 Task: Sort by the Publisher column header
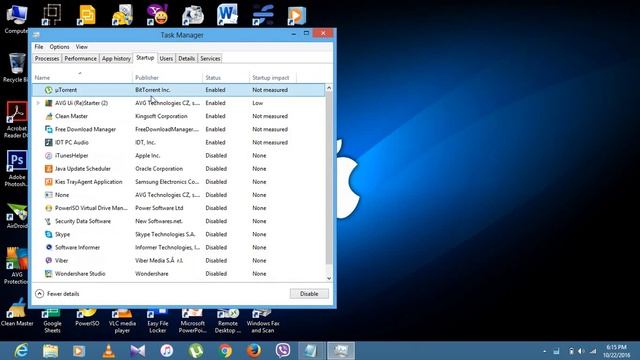(167, 78)
